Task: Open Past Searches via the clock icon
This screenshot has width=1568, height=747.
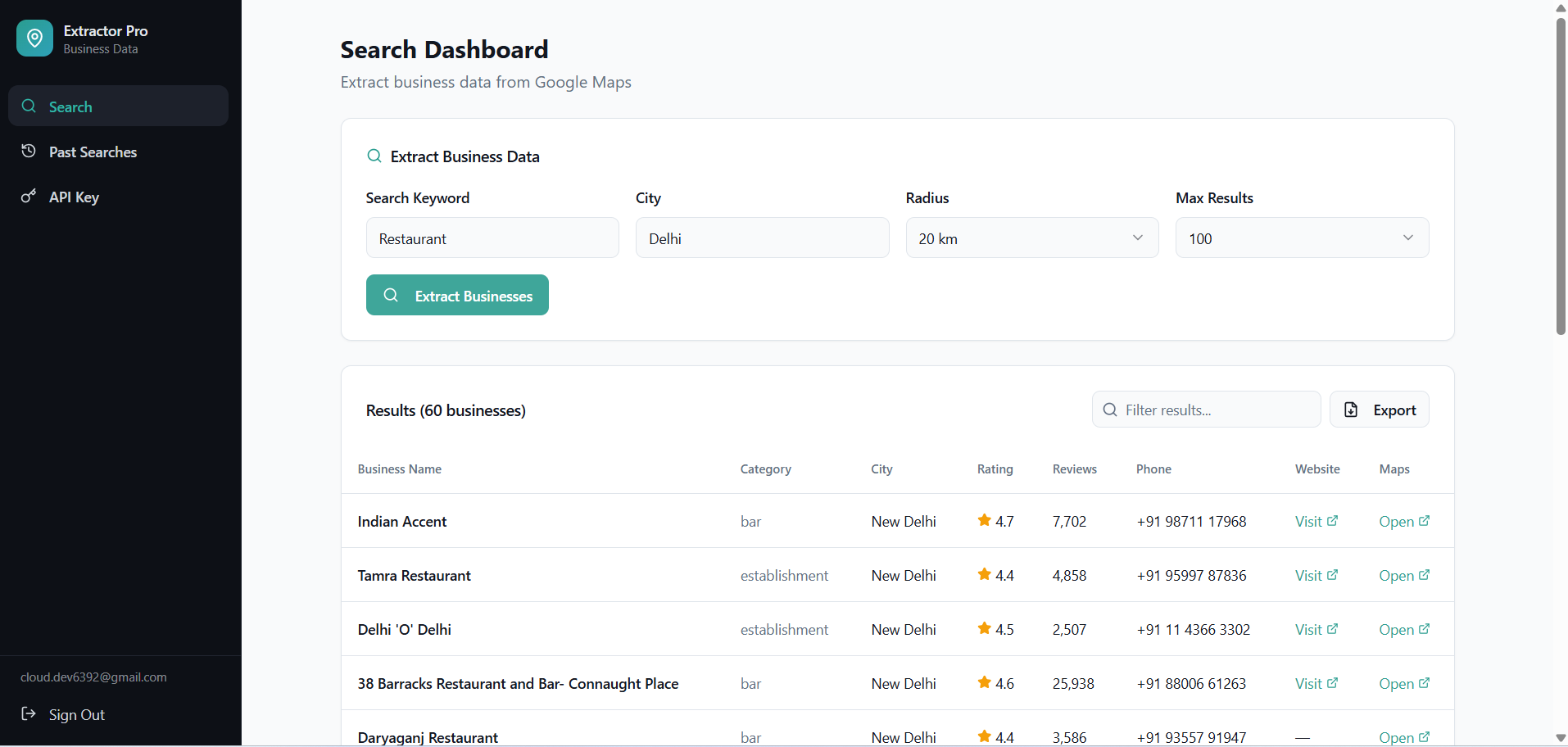Action: click(28, 152)
